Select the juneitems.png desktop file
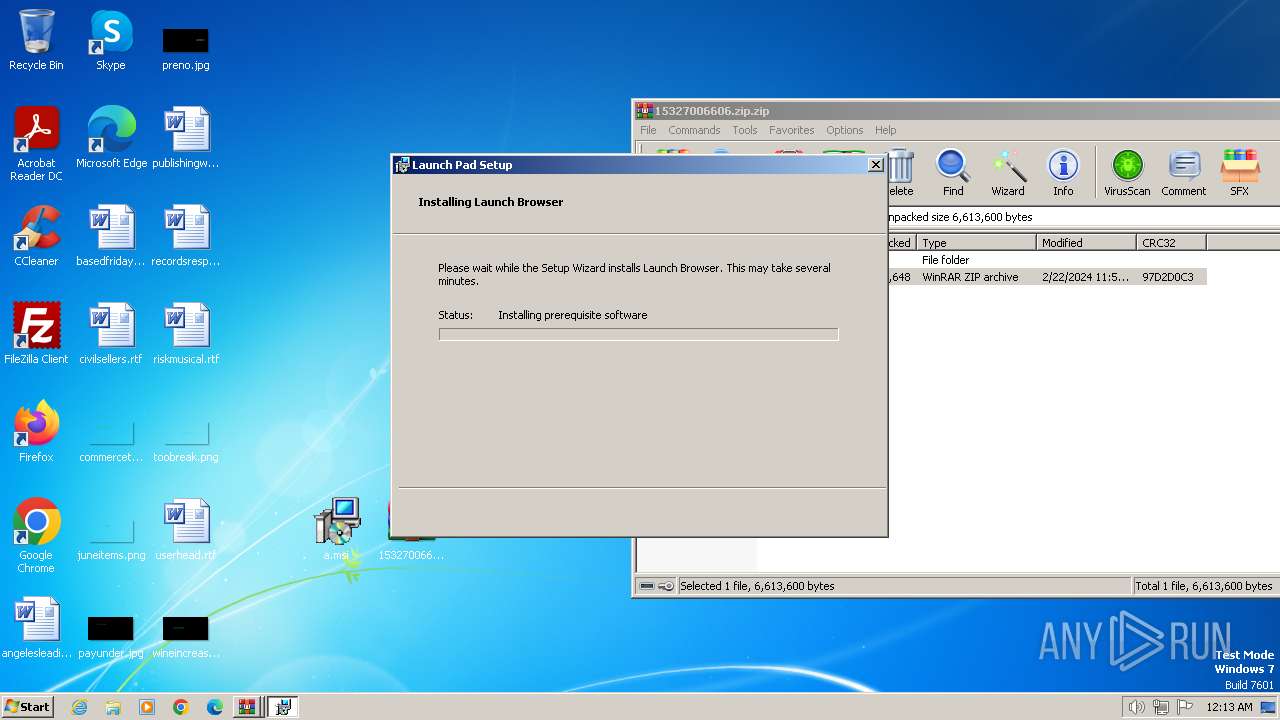This screenshot has height=720, width=1280. [x=111, y=538]
